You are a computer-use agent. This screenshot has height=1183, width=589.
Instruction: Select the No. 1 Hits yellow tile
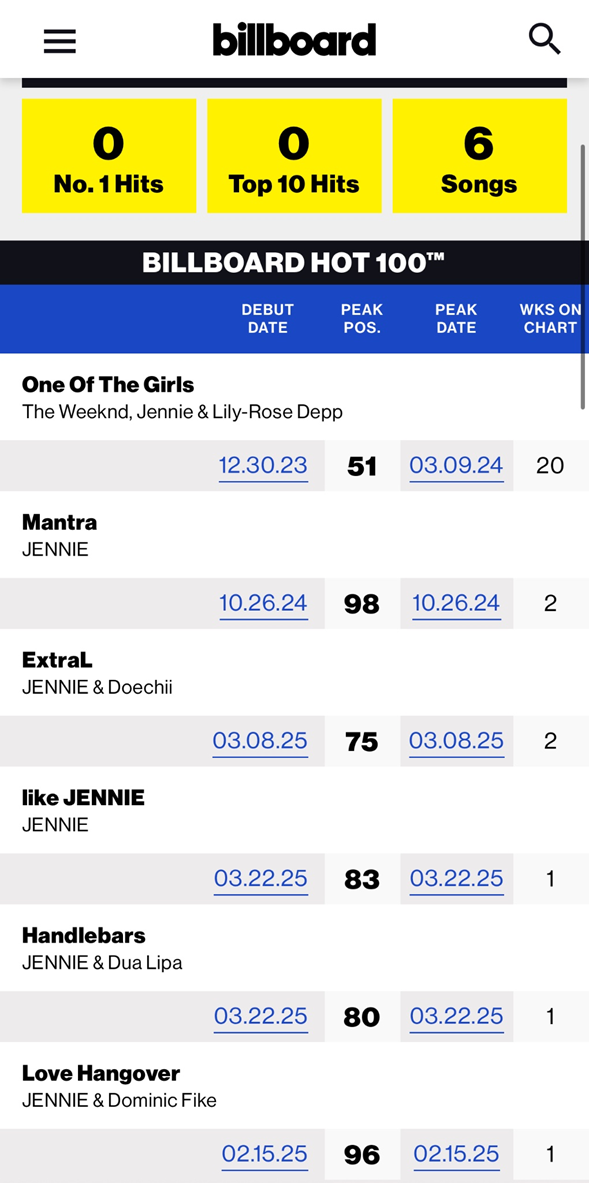tap(109, 156)
